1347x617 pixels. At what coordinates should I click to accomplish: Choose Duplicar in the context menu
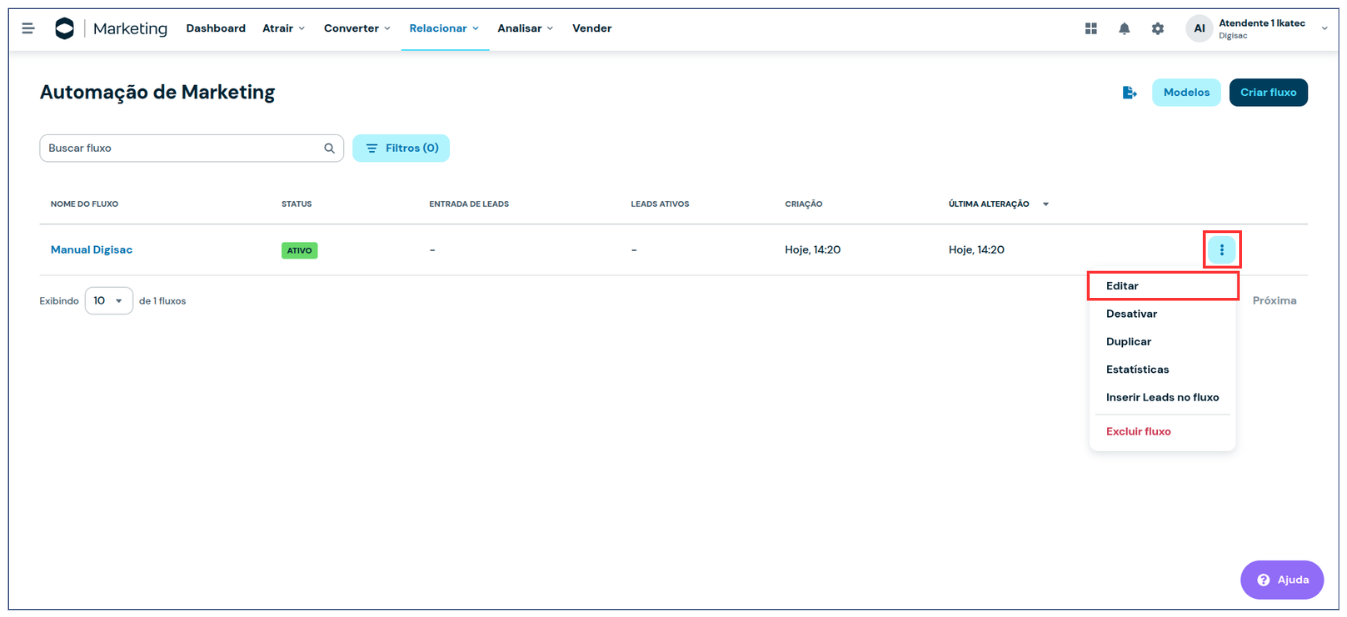click(x=1128, y=342)
